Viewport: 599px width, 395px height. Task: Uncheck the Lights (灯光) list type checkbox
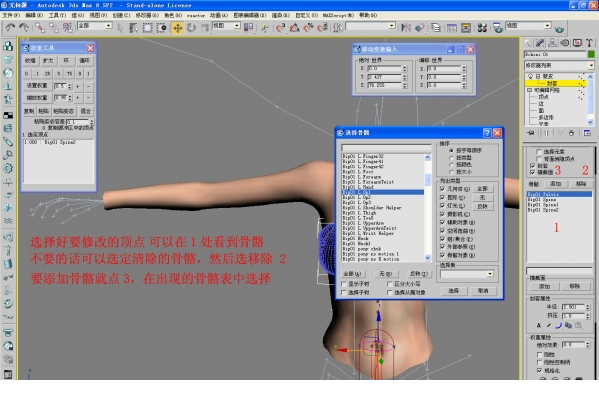[442, 206]
